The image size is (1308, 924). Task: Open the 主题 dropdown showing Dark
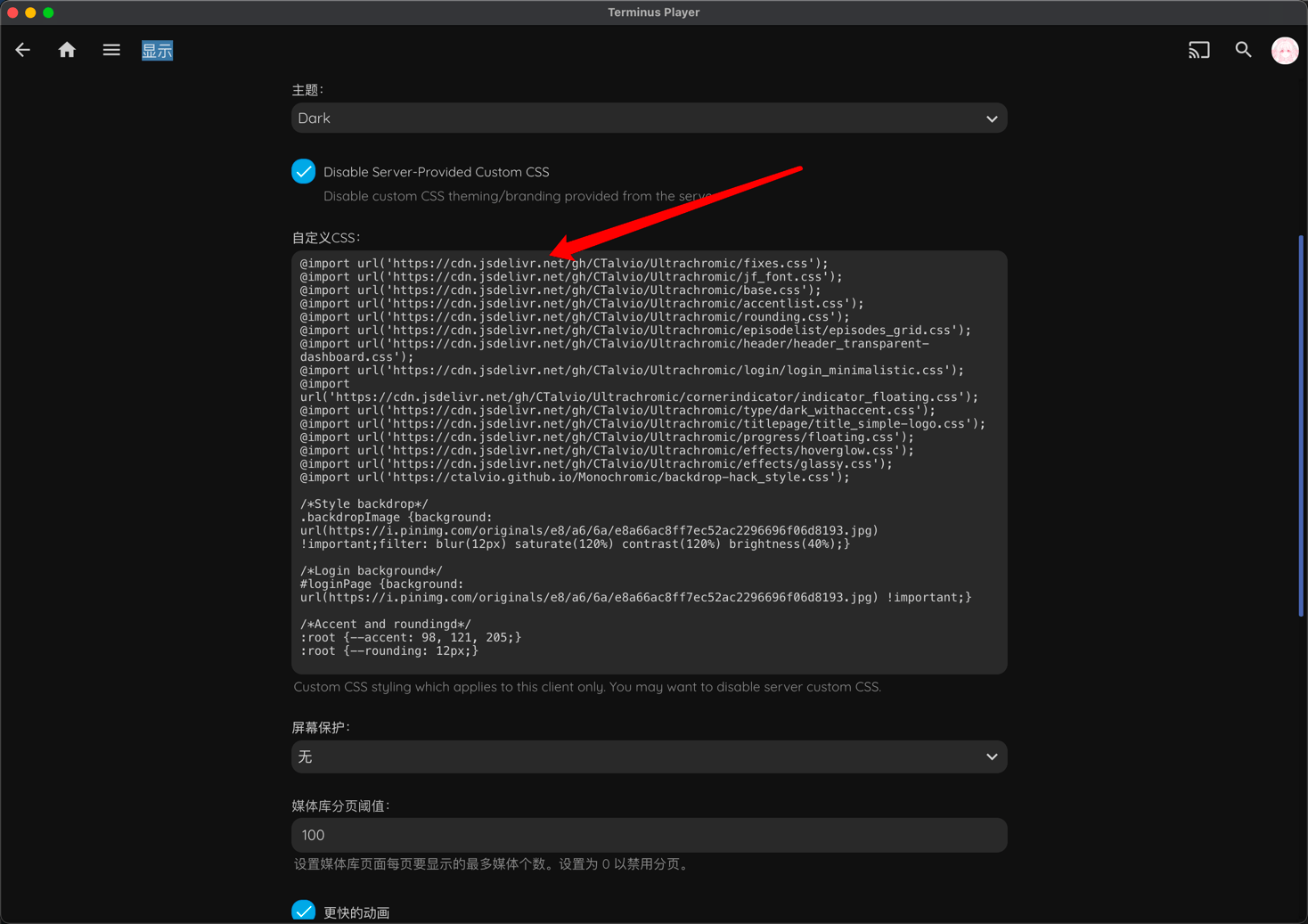[649, 119]
